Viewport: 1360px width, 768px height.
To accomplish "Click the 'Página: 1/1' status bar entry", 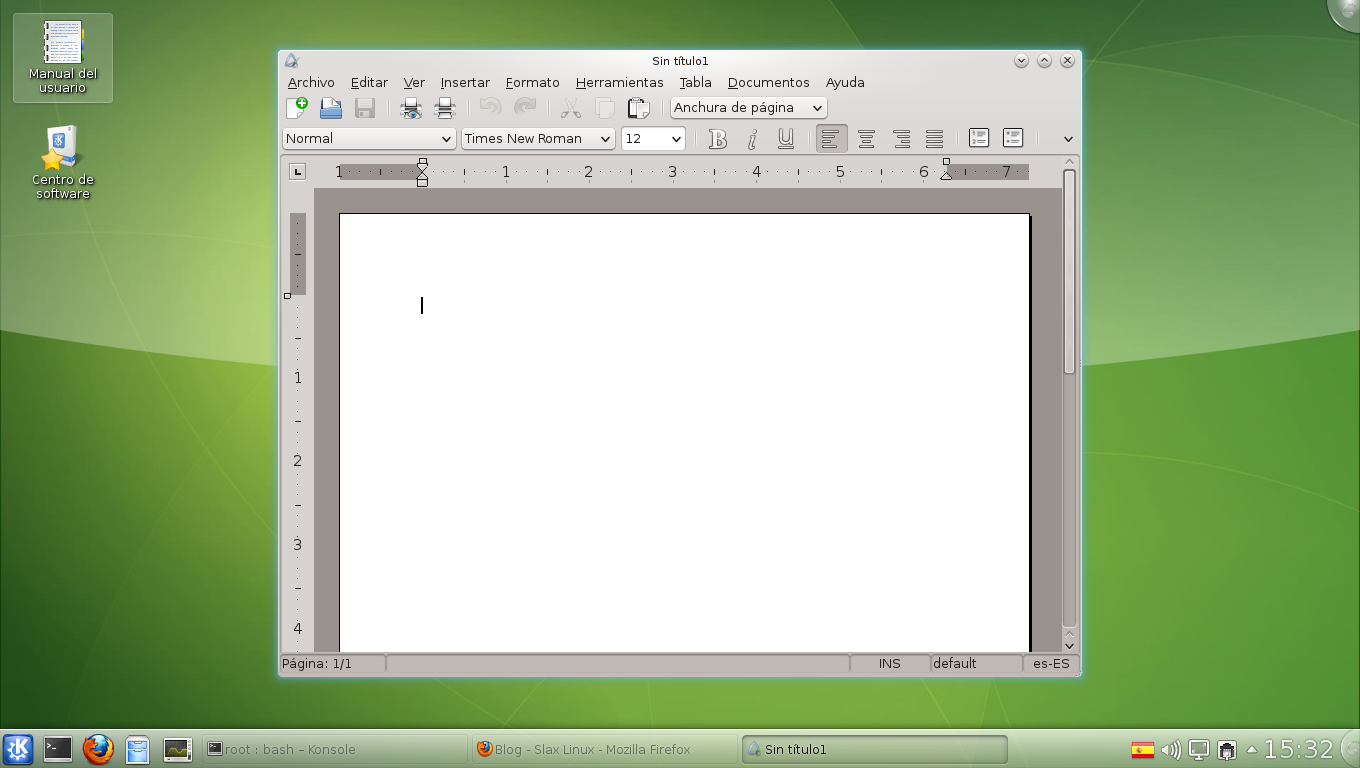I will (x=332, y=663).
